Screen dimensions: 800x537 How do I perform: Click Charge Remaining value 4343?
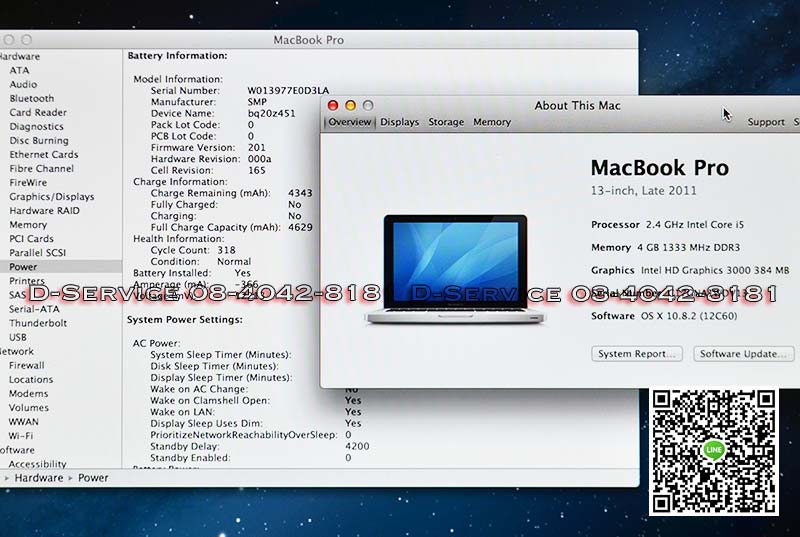coord(300,193)
